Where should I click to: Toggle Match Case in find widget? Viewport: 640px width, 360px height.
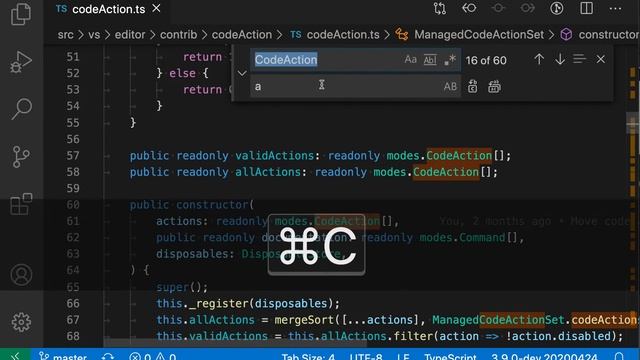410,60
